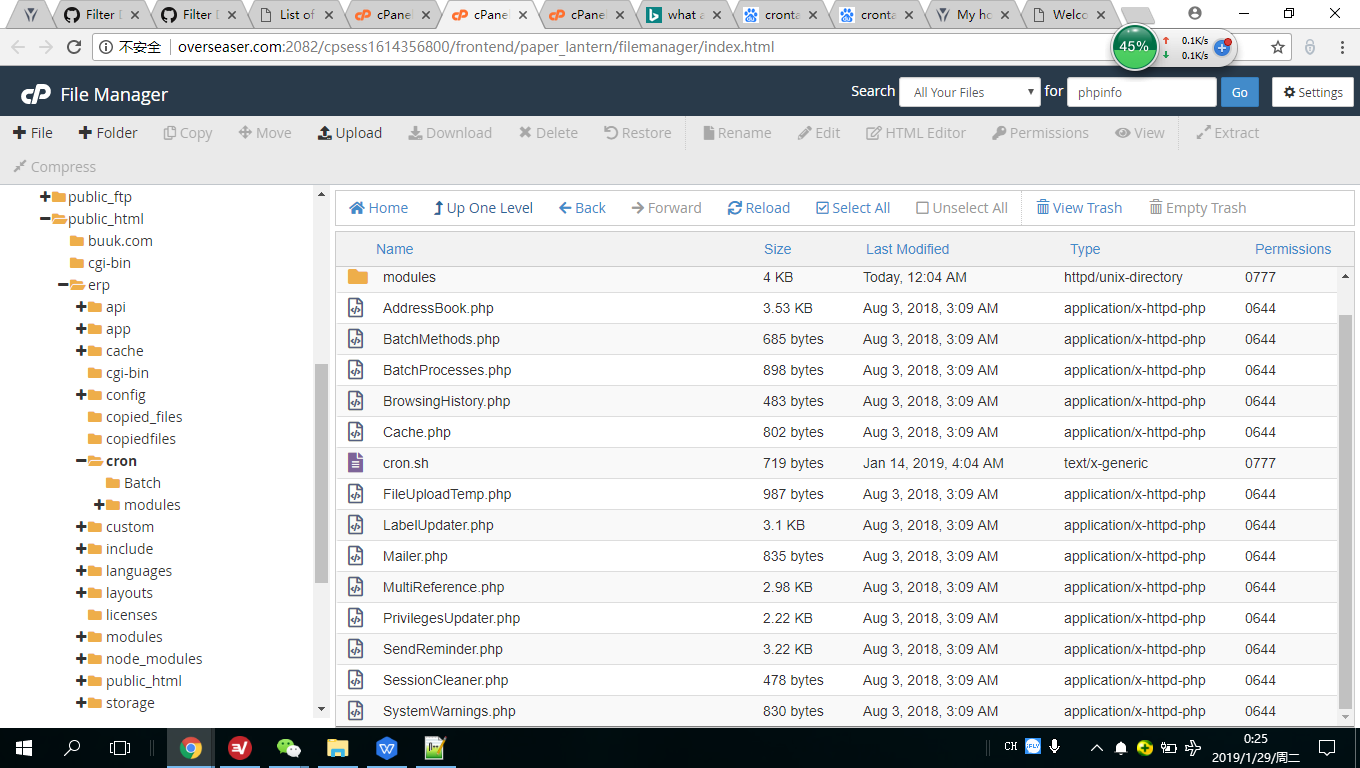The width and height of the screenshot is (1360, 768).
Task: Open licenses folder in tree
Action: (131, 615)
